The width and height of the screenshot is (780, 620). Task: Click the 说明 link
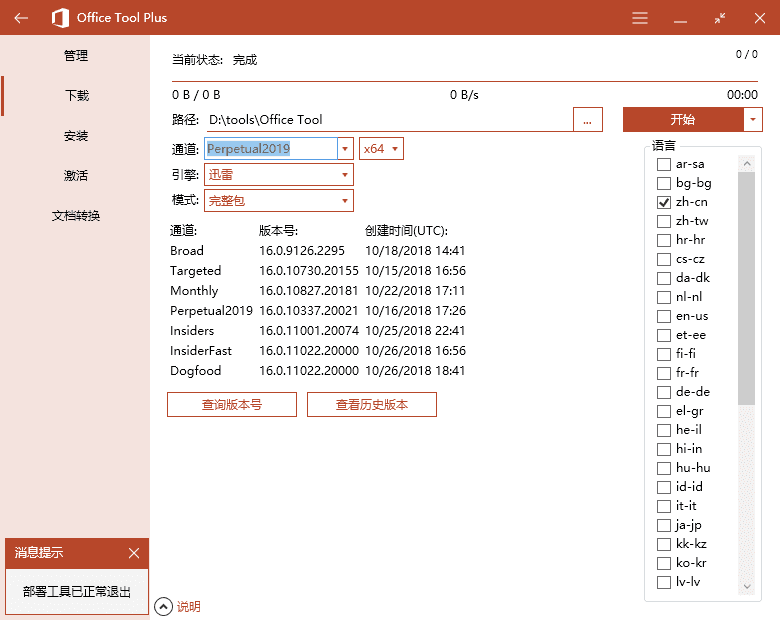[x=189, y=607]
